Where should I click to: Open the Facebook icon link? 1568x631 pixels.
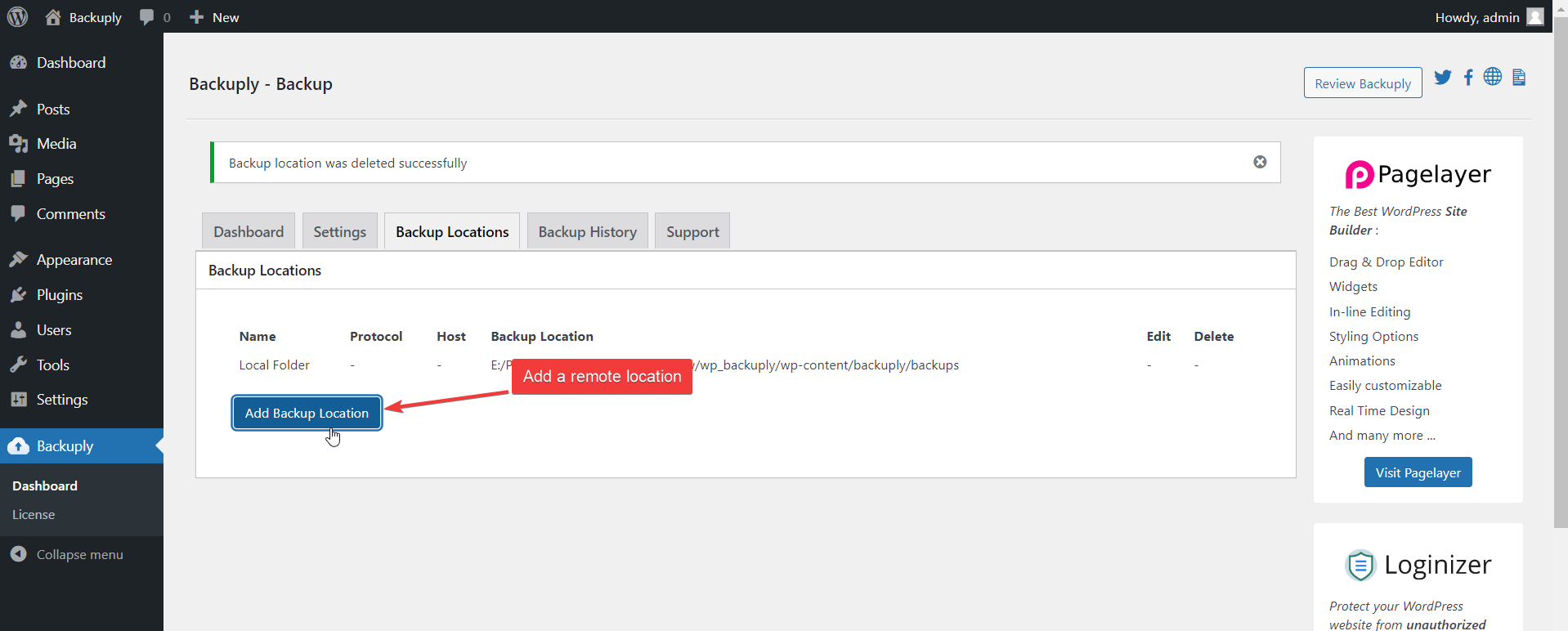(x=1468, y=78)
